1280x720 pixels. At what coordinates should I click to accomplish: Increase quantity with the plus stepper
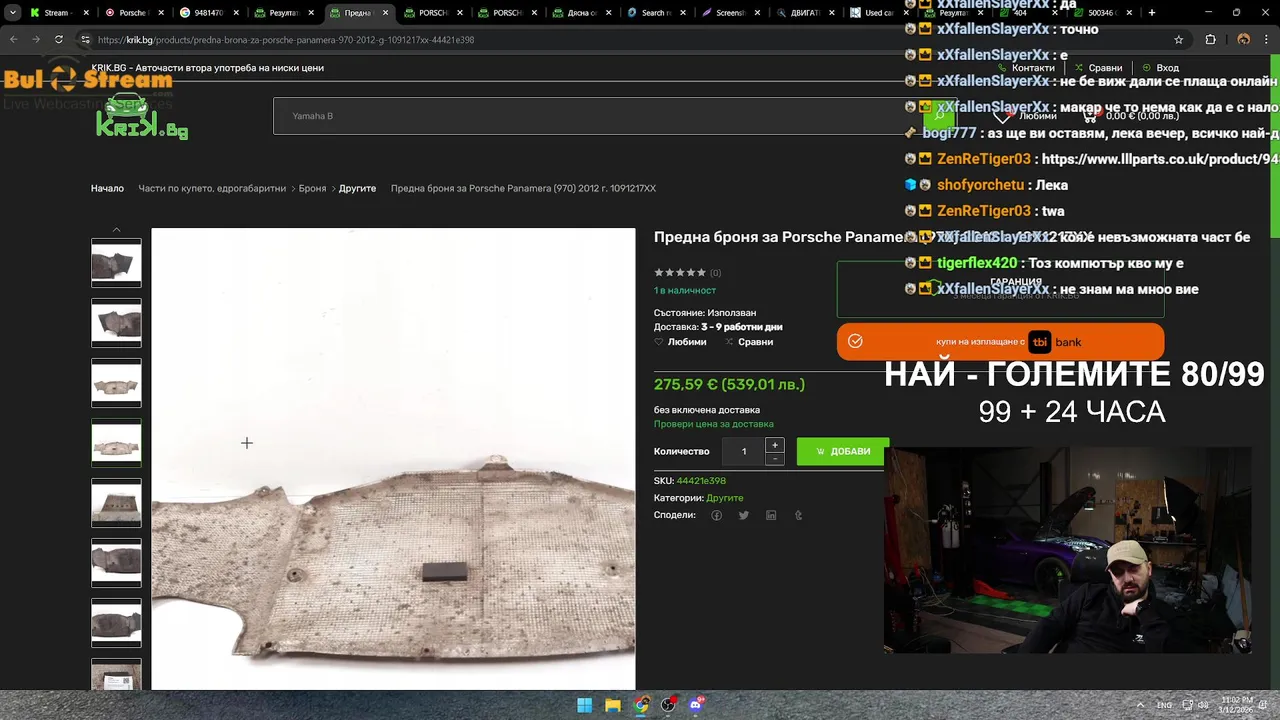pos(774,445)
